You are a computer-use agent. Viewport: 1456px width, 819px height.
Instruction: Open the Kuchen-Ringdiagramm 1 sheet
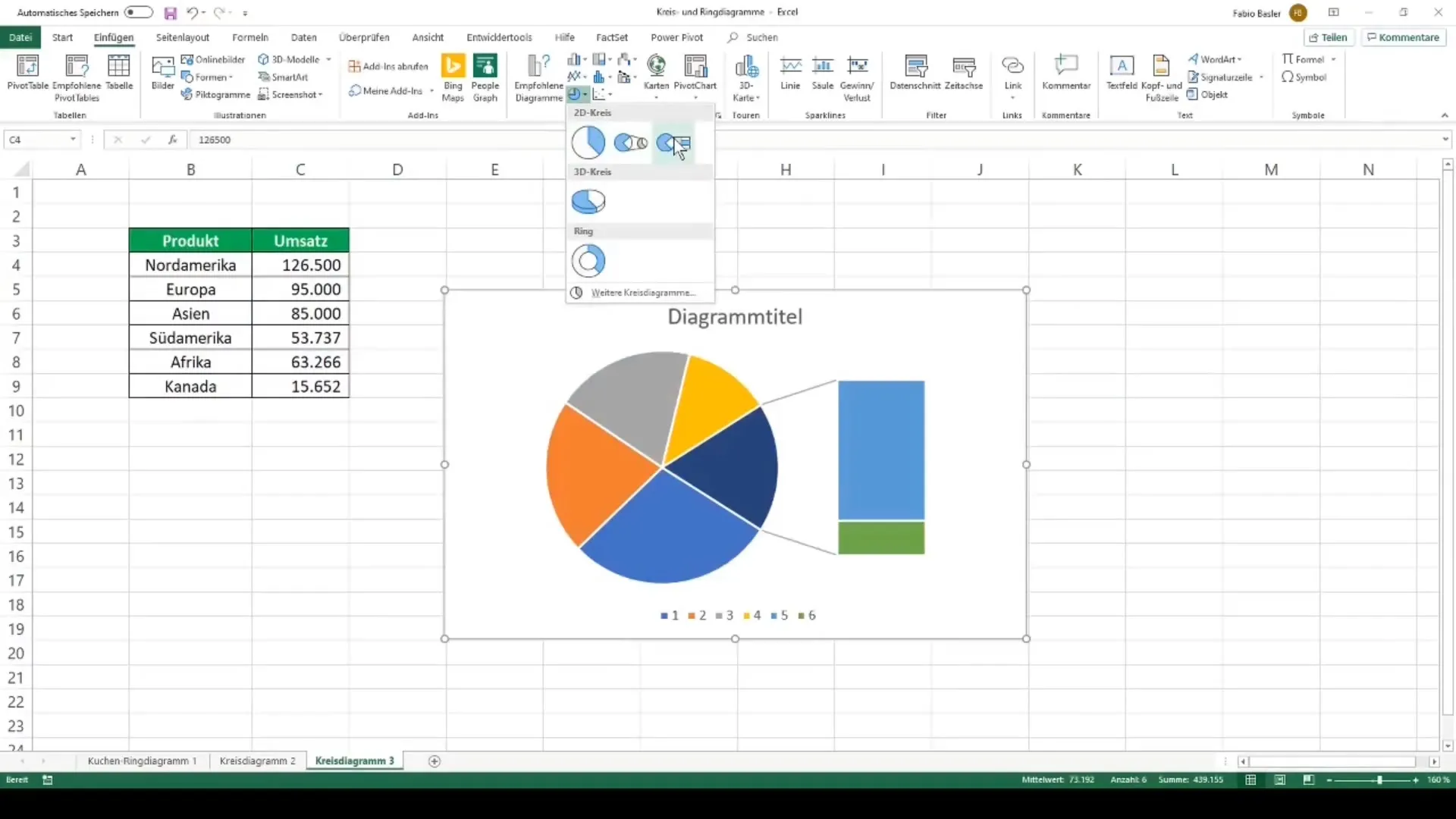(142, 761)
